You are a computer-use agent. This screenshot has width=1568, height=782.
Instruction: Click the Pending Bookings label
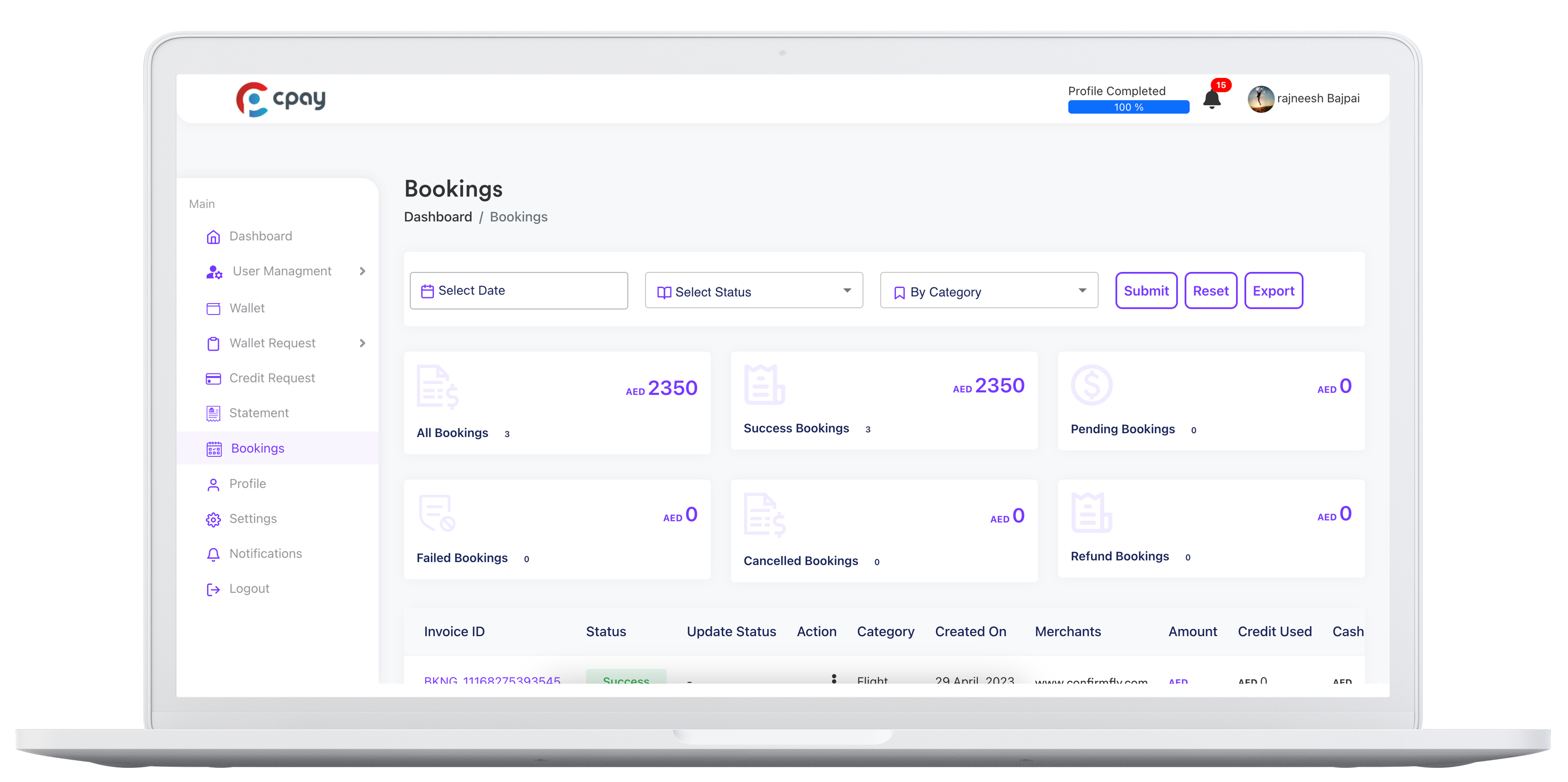point(1123,430)
